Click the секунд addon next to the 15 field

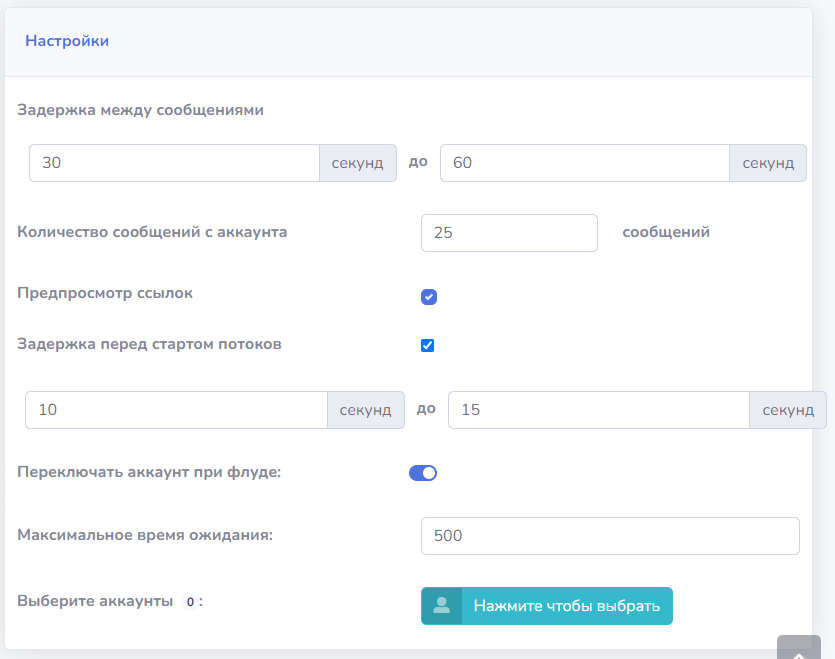pyautogui.click(x=788, y=410)
